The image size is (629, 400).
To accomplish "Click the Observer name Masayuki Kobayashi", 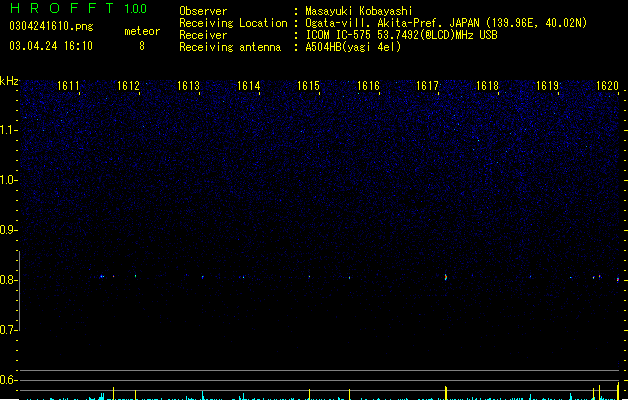I will 359,11.
